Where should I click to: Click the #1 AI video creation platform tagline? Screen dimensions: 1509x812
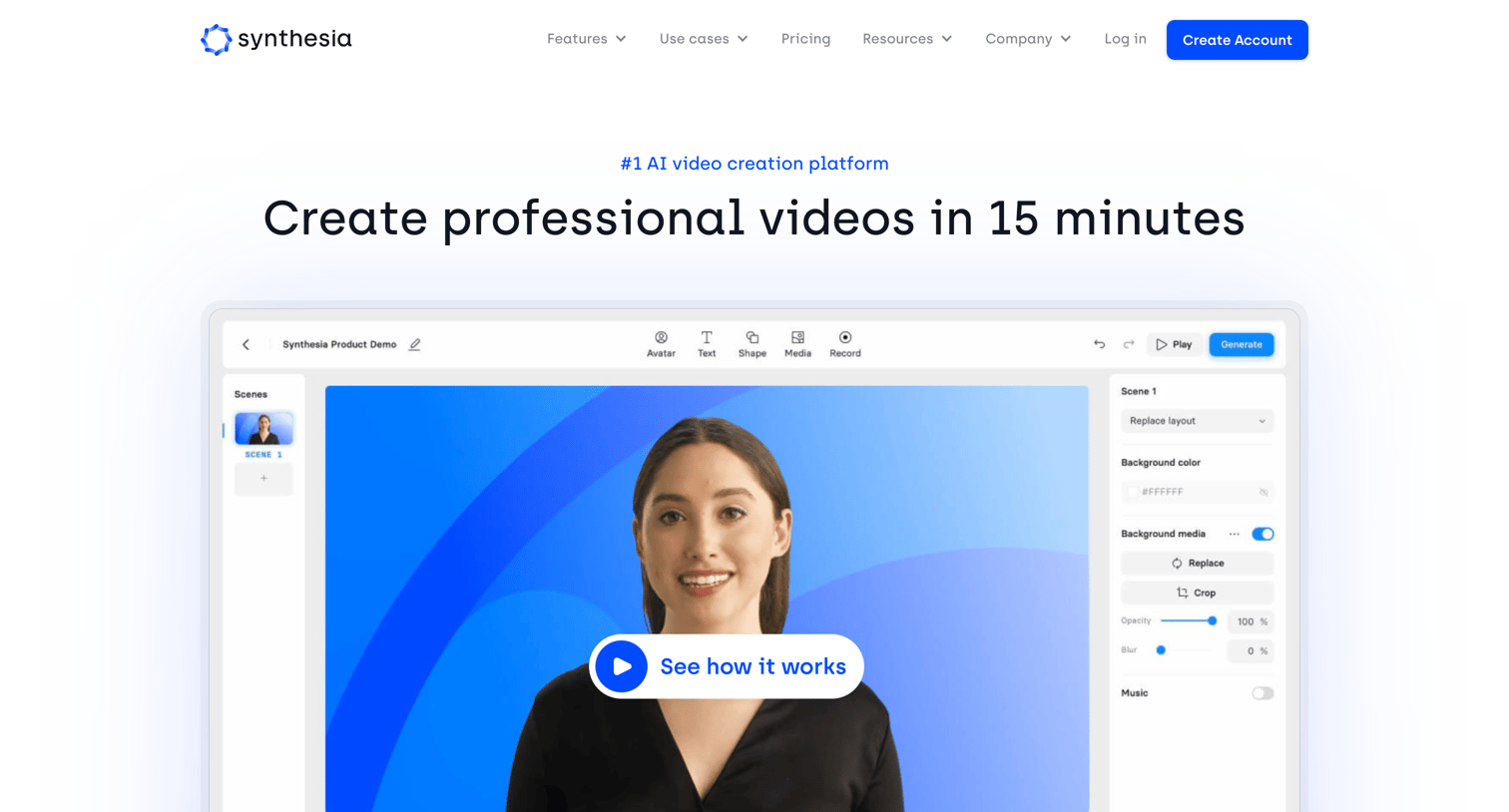754,164
